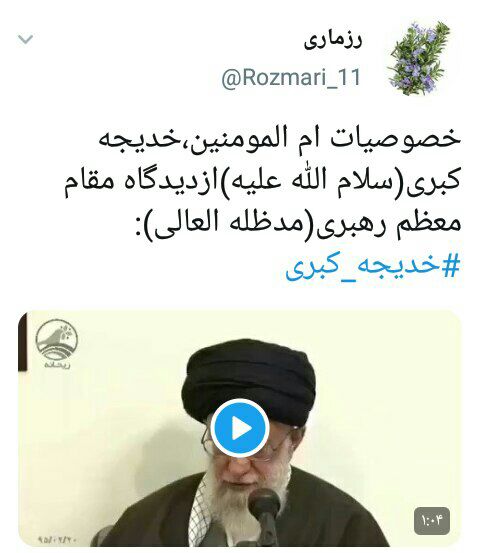Open the profile via display name رزماری

click(333, 41)
